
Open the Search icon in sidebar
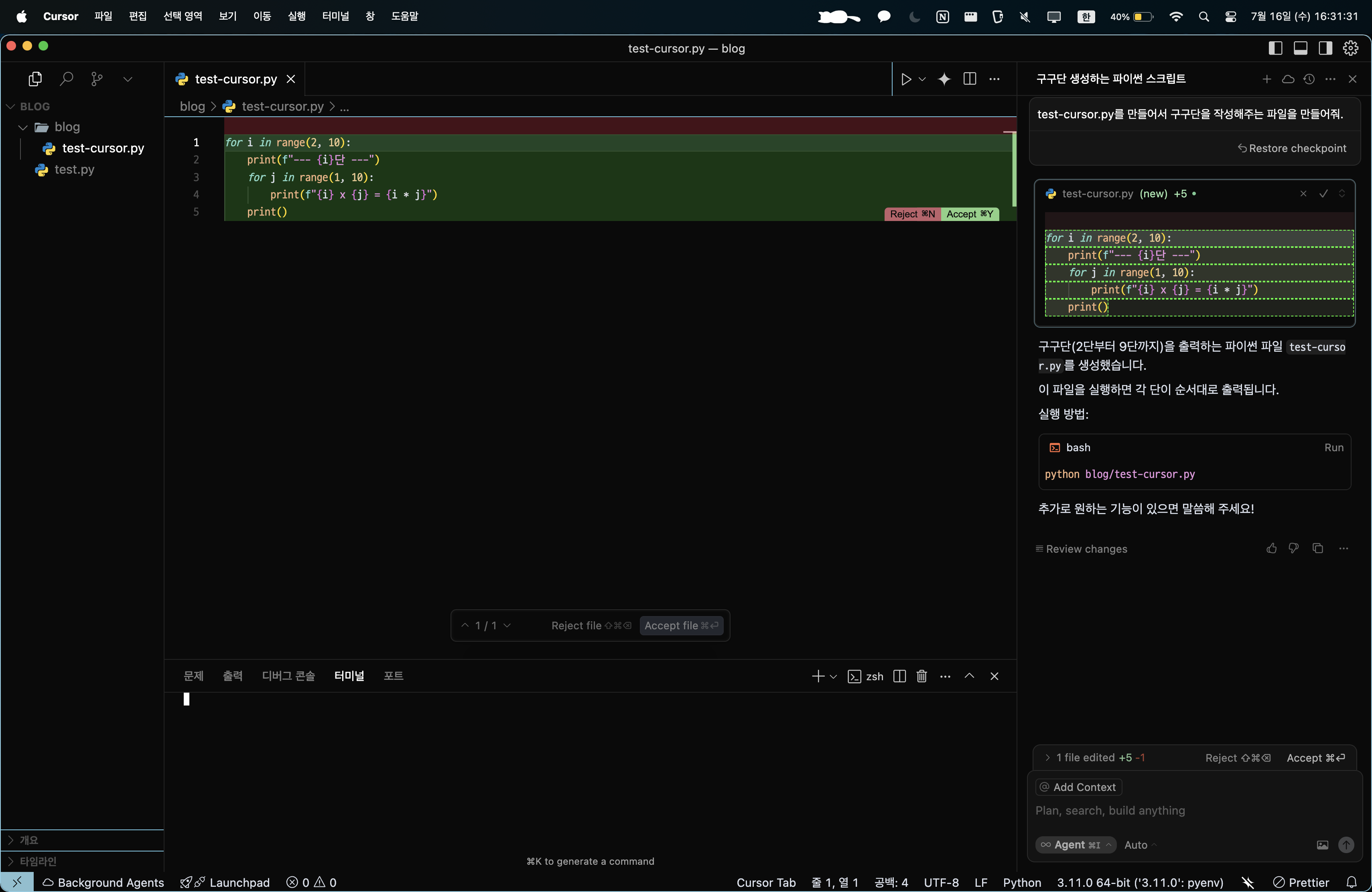[66, 78]
